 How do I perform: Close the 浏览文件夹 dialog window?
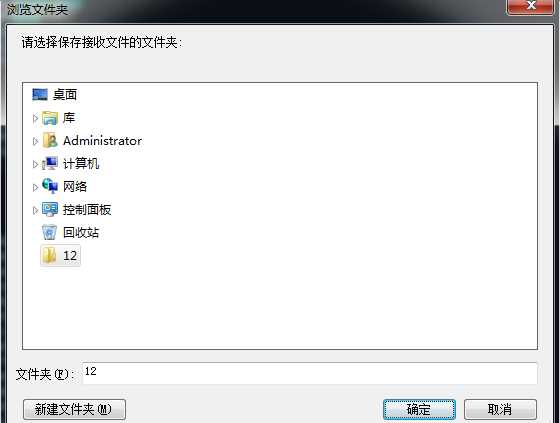click(531, 6)
